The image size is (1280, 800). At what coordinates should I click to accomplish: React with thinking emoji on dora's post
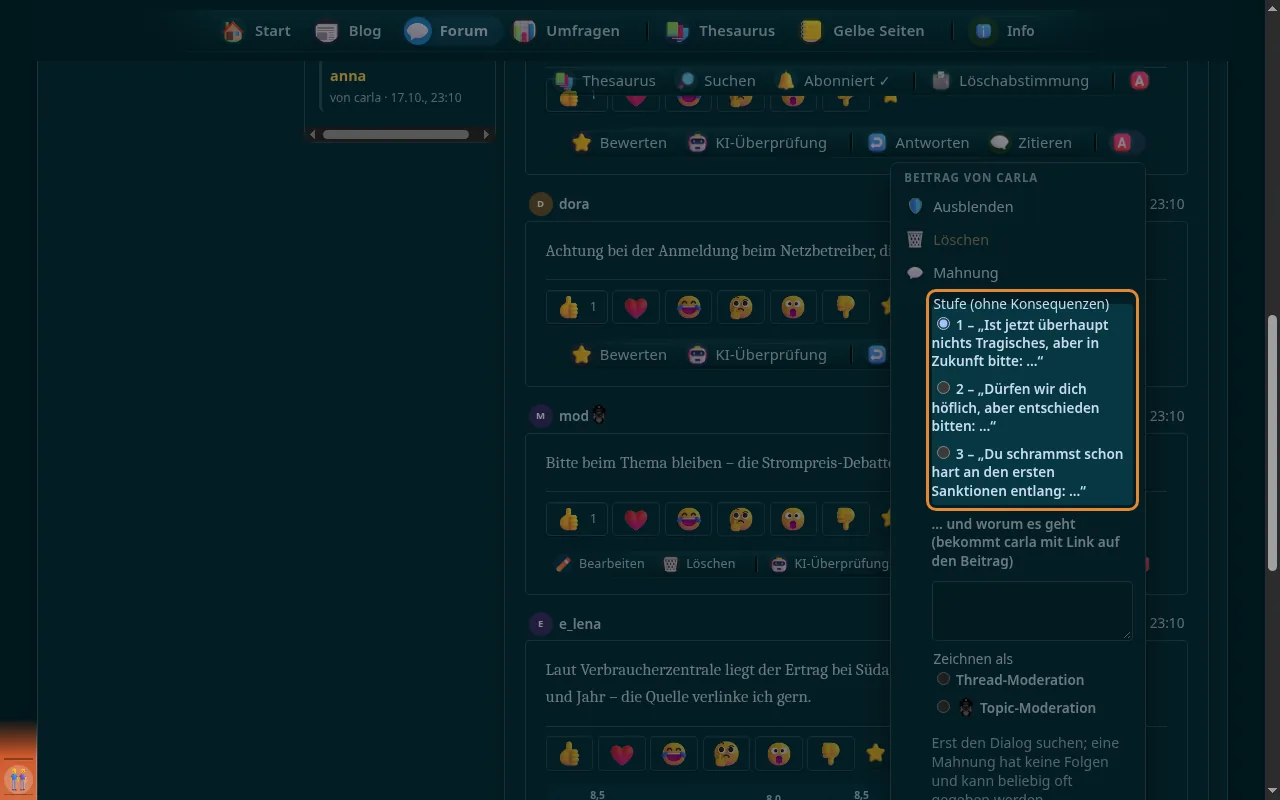(x=740, y=307)
